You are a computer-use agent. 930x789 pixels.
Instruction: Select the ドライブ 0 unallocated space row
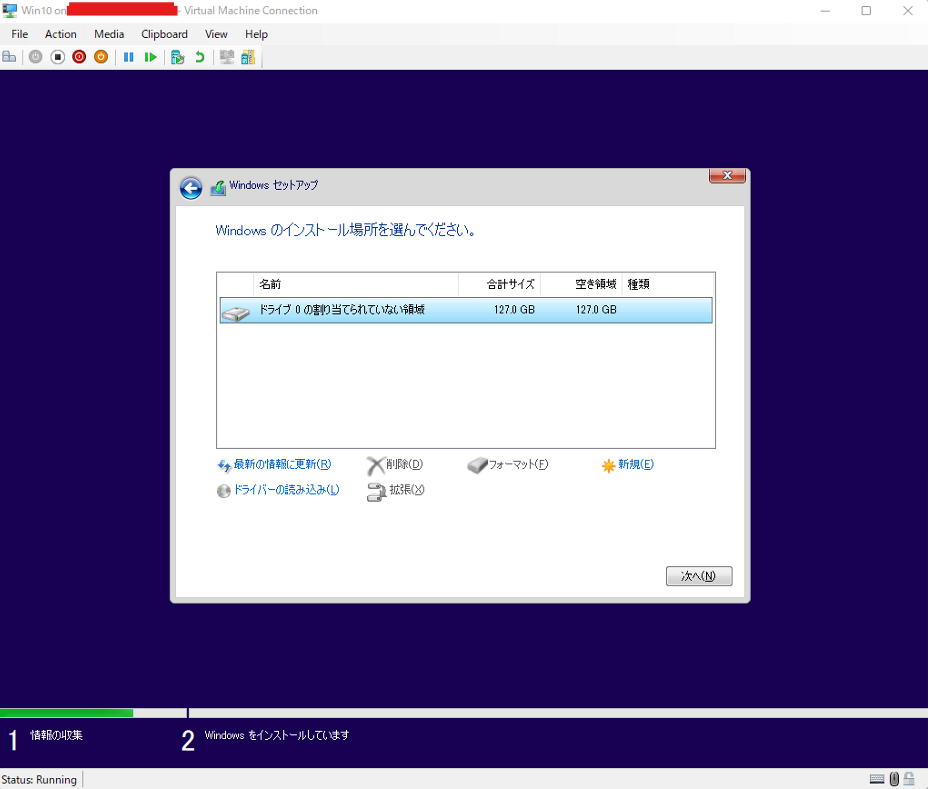(x=466, y=310)
